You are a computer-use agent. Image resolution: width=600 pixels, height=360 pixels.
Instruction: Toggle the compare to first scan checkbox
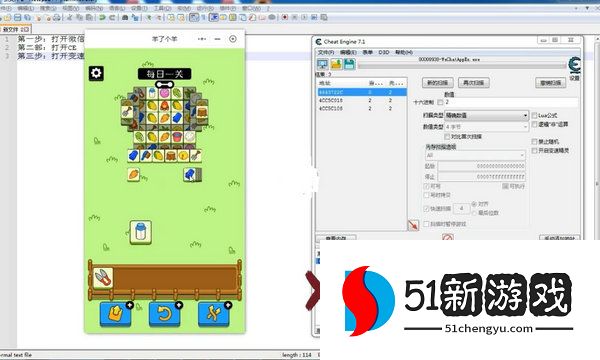tap(447, 137)
